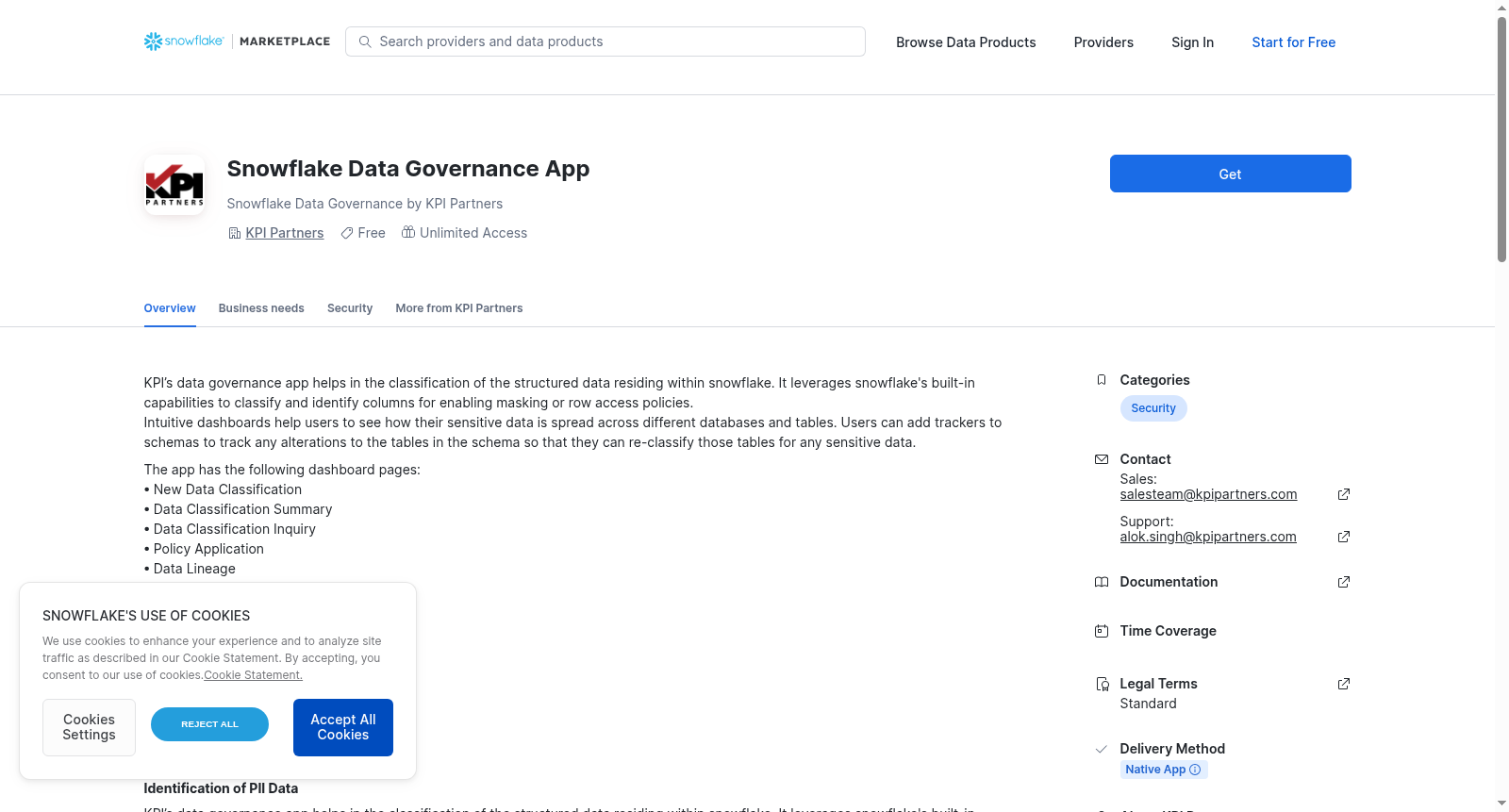Accept All Cookies in banner
The height and width of the screenshot is (812, 1509).
point(343,727)
